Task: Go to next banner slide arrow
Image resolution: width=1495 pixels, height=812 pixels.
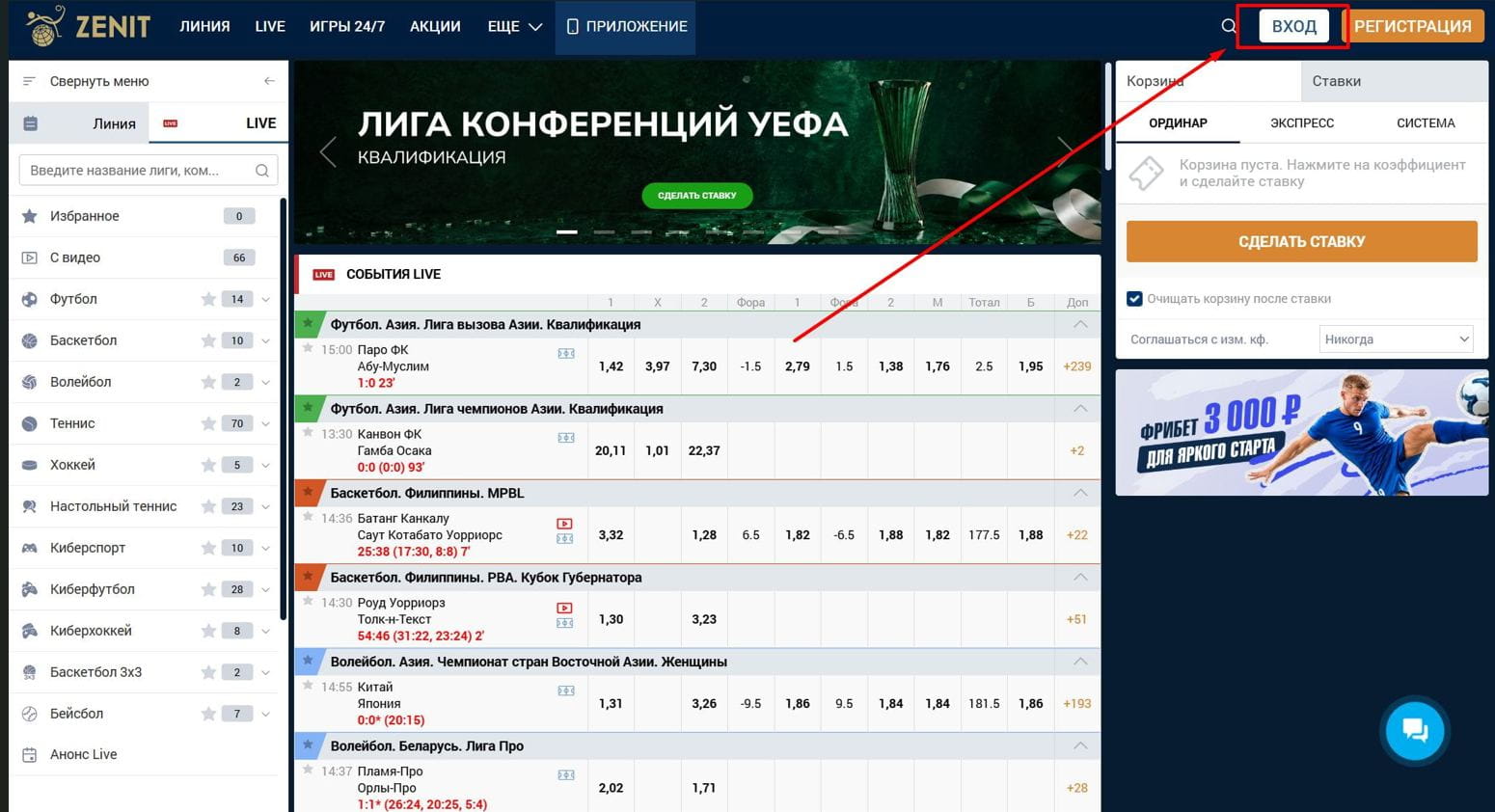Action: click(x=1066, y=151)
